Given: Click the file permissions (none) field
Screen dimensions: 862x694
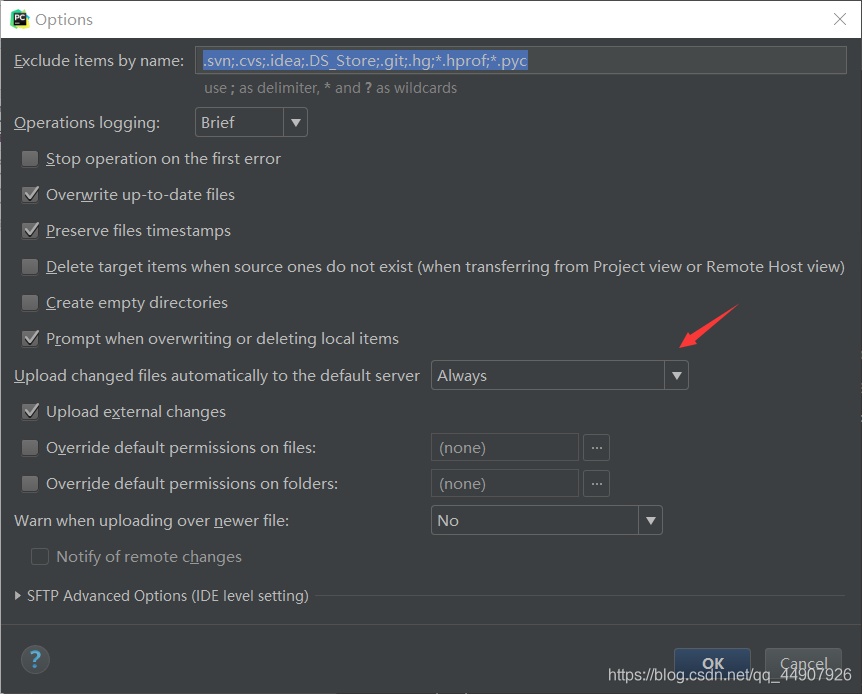Looking at the screenshot, I should tap(505, 447).
